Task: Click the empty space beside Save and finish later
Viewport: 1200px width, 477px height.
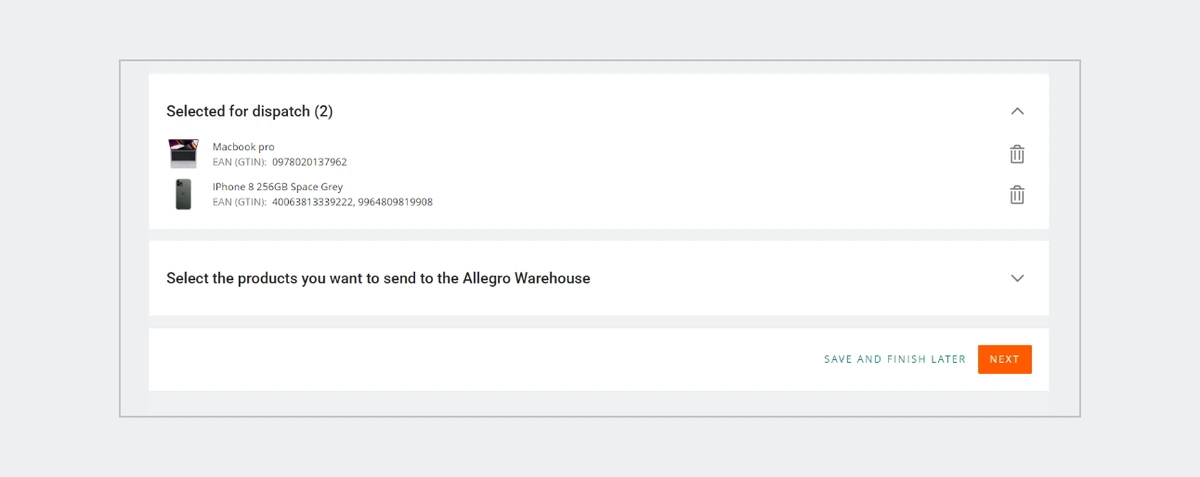Action: 480,359
